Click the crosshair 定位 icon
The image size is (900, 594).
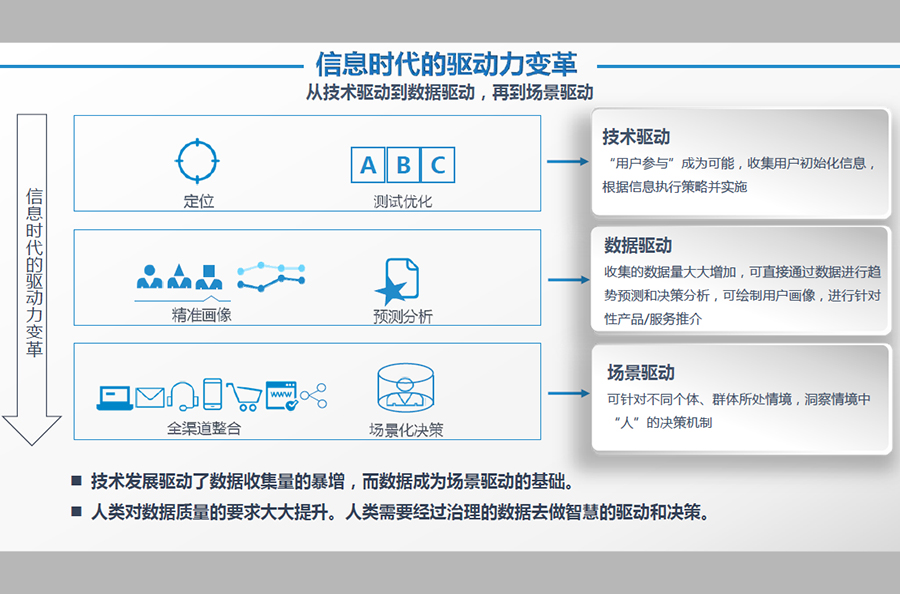(197, 160)
